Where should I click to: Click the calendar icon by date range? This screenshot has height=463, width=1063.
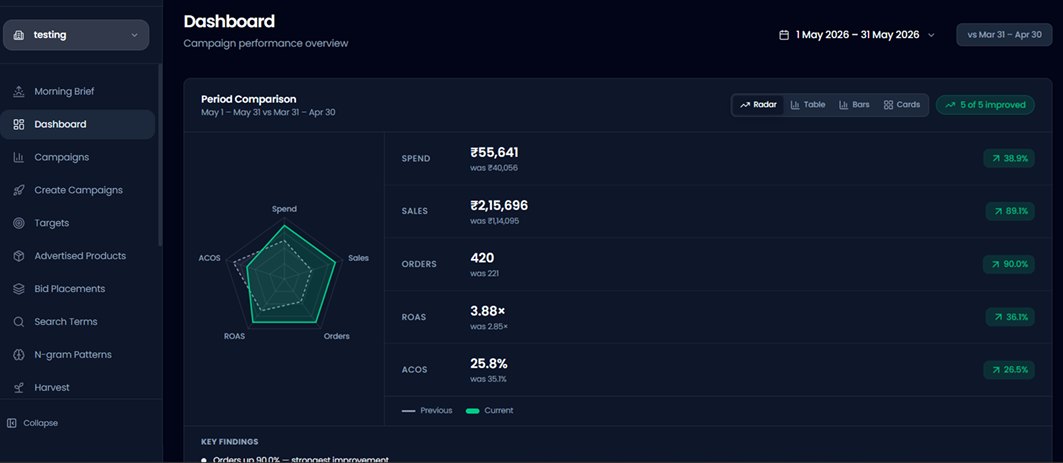pos(784,35)
